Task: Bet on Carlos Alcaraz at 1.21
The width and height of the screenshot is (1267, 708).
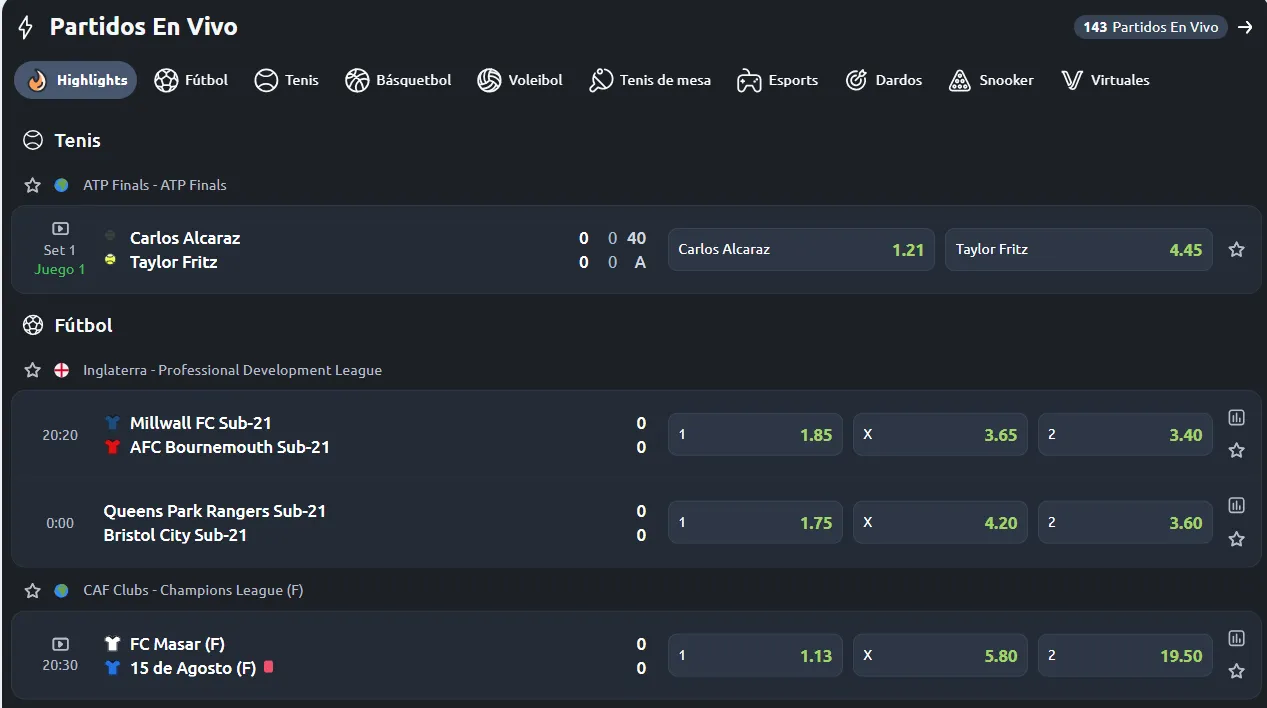Action: [801, 250]
